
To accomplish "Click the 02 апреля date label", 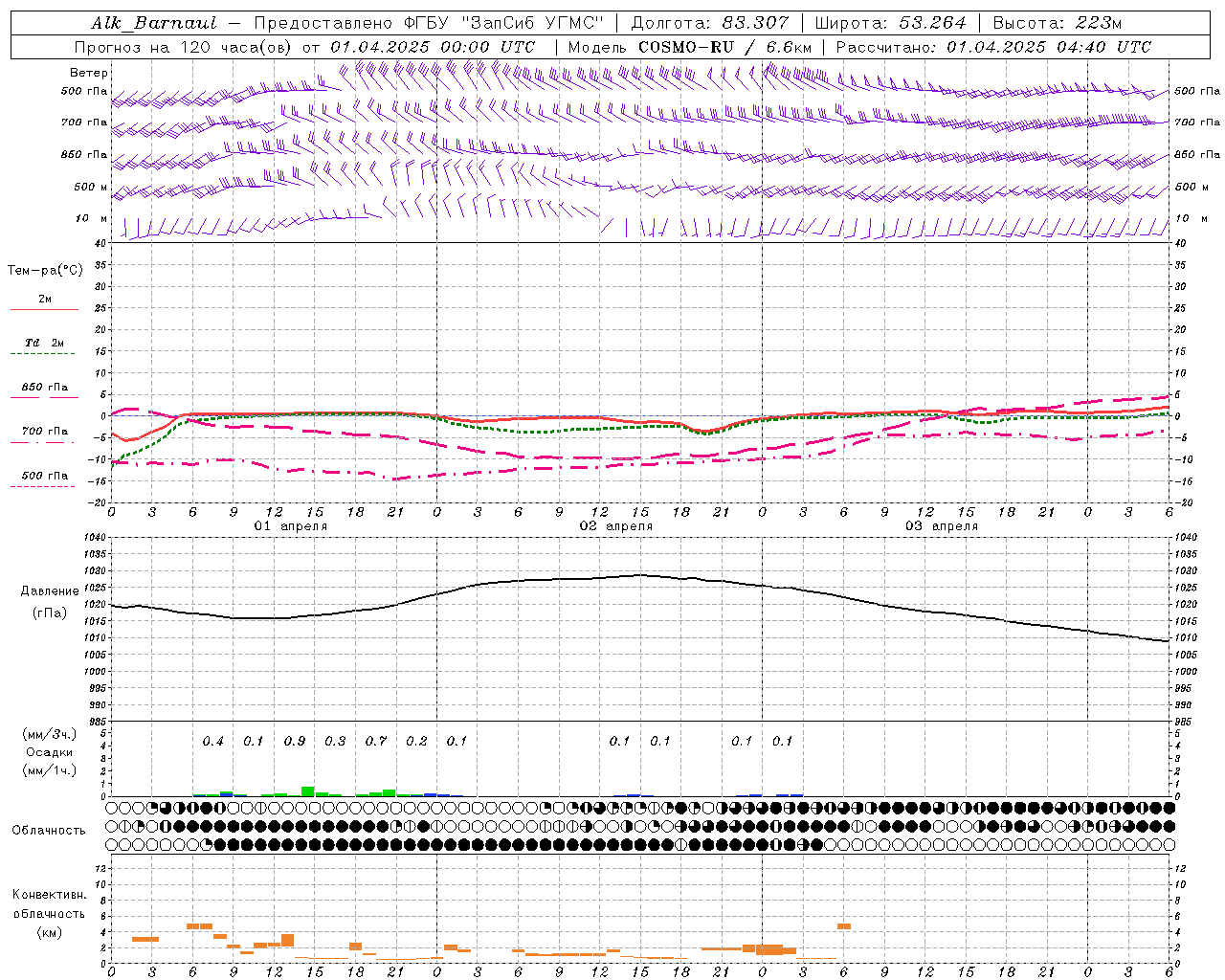I will click(x=616, y=526).
